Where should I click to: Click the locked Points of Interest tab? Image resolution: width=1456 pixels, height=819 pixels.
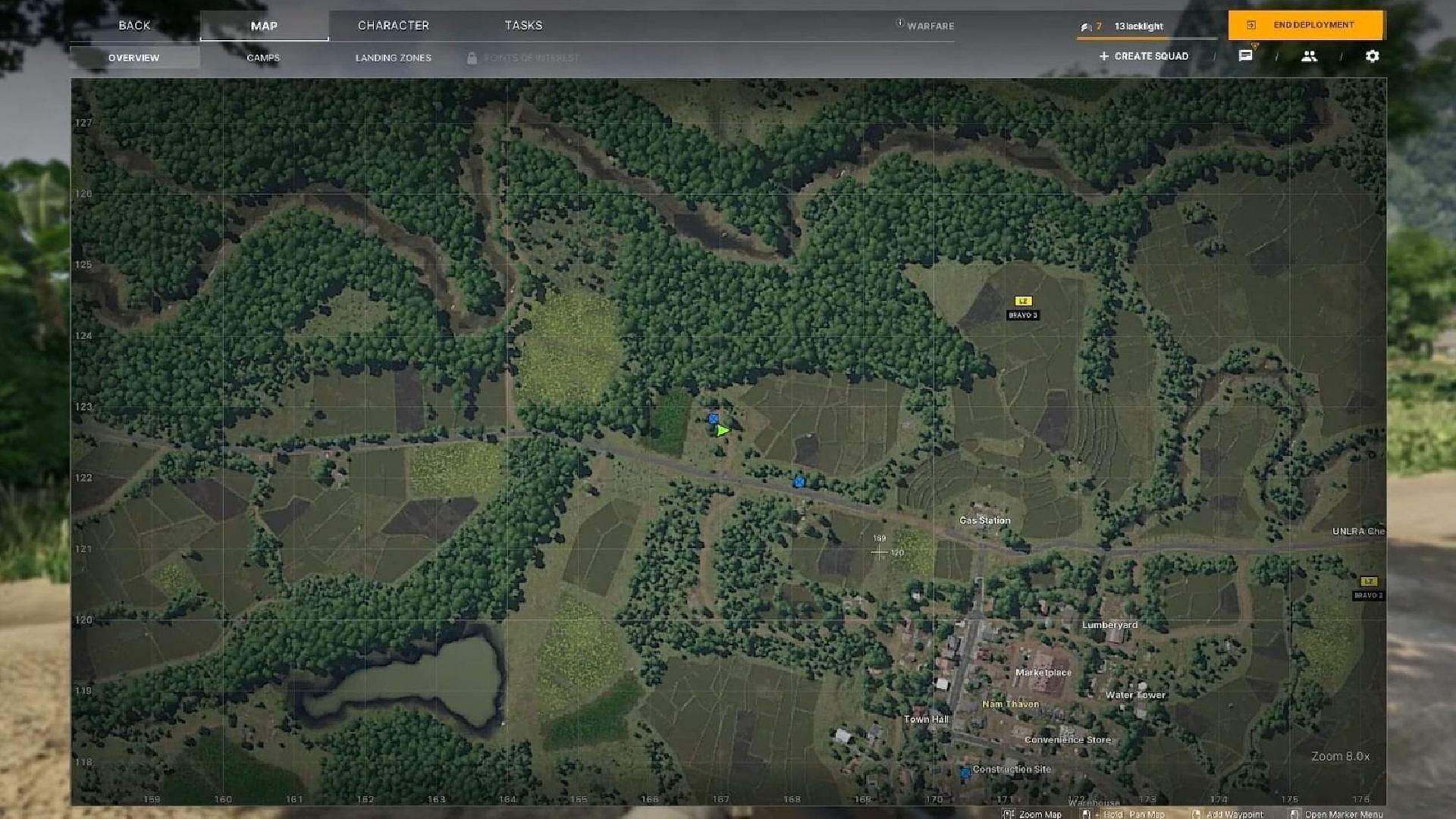tap(523, 58)
